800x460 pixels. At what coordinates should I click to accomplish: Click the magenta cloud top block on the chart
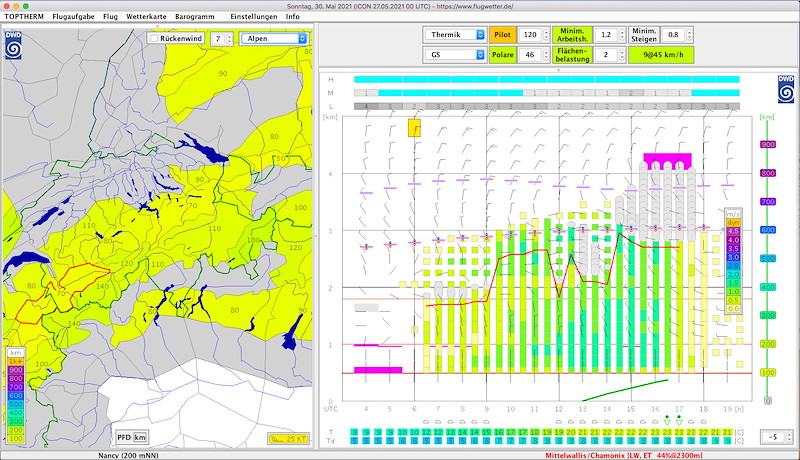[667, 161]
